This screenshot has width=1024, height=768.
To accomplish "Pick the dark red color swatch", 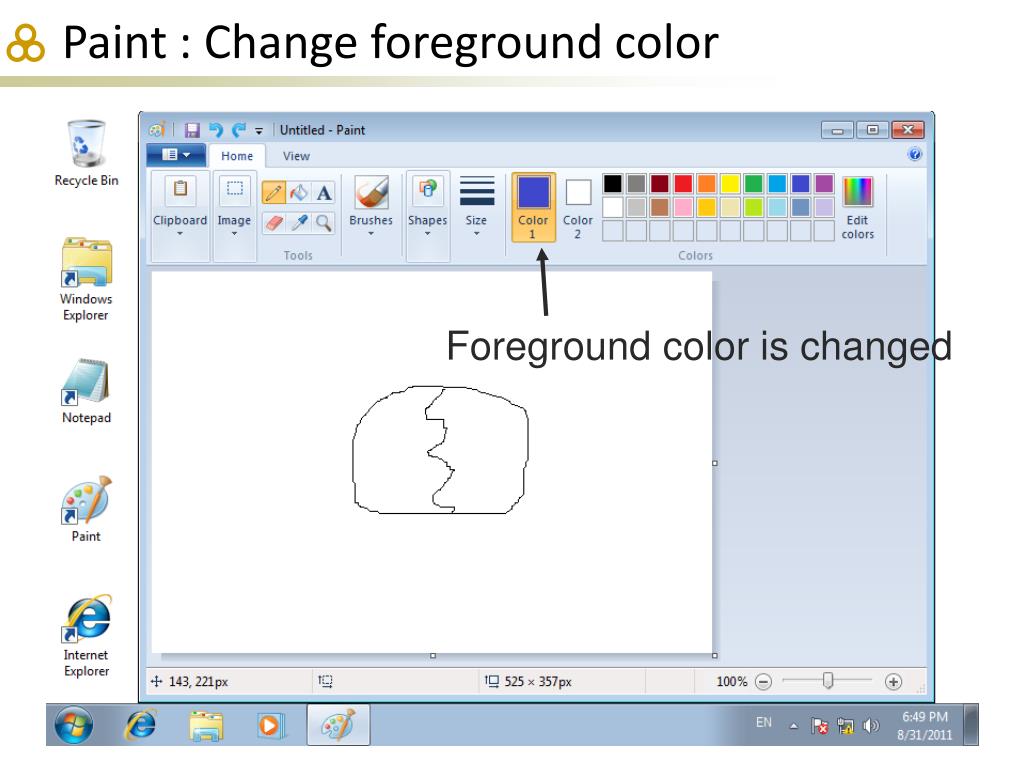I will pos(660,184).
